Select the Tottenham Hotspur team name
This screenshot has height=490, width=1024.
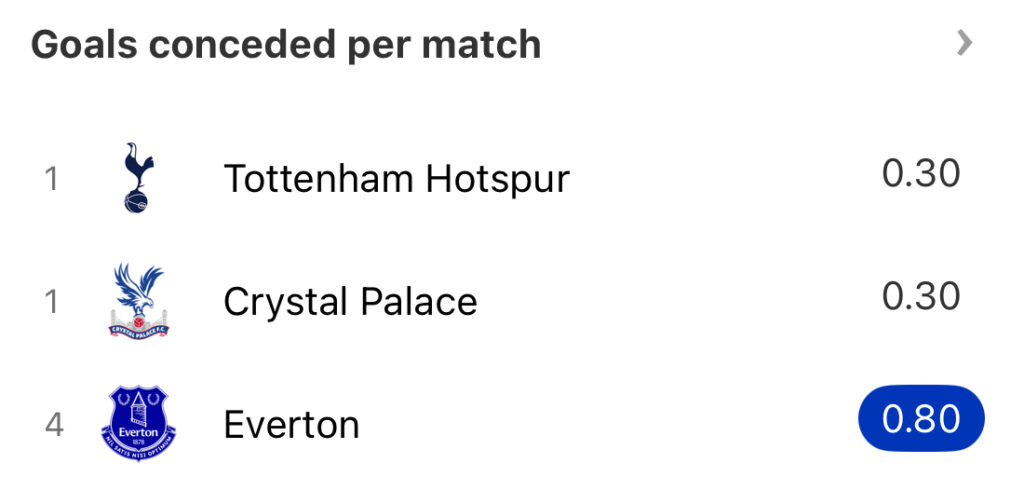tap(396, 178)
